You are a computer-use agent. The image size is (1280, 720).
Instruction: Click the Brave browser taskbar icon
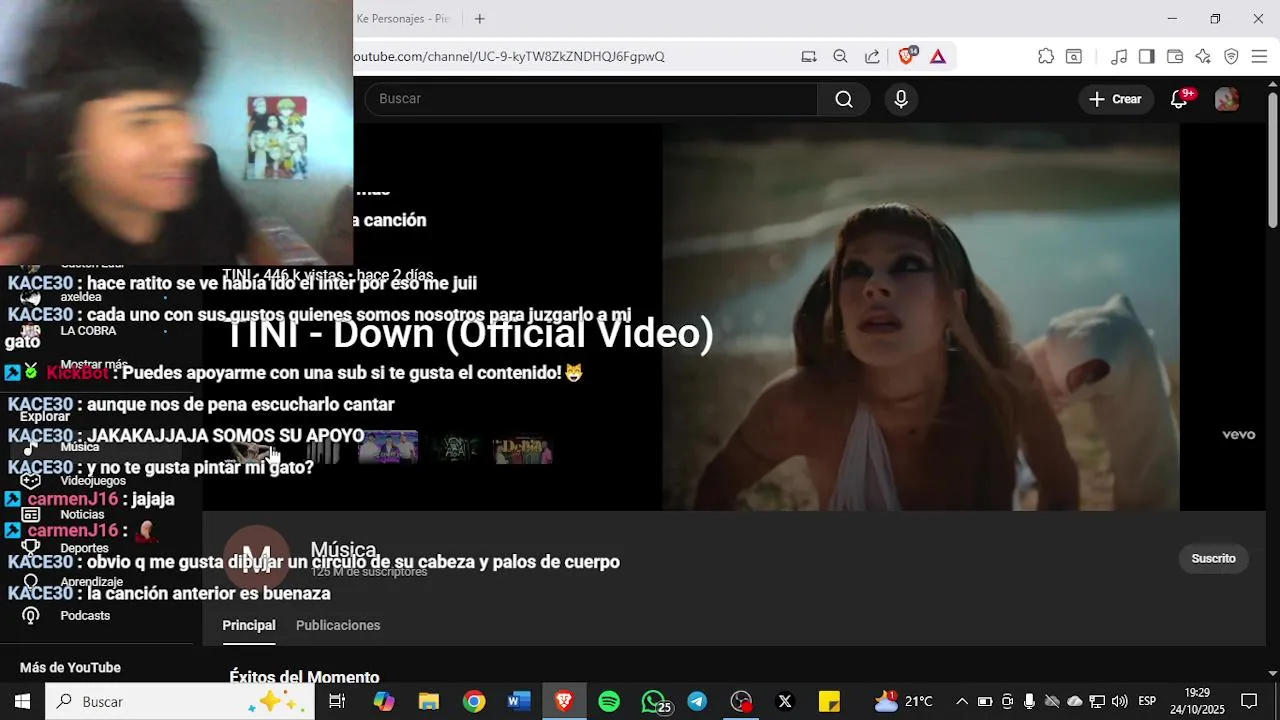click(564, 701)
